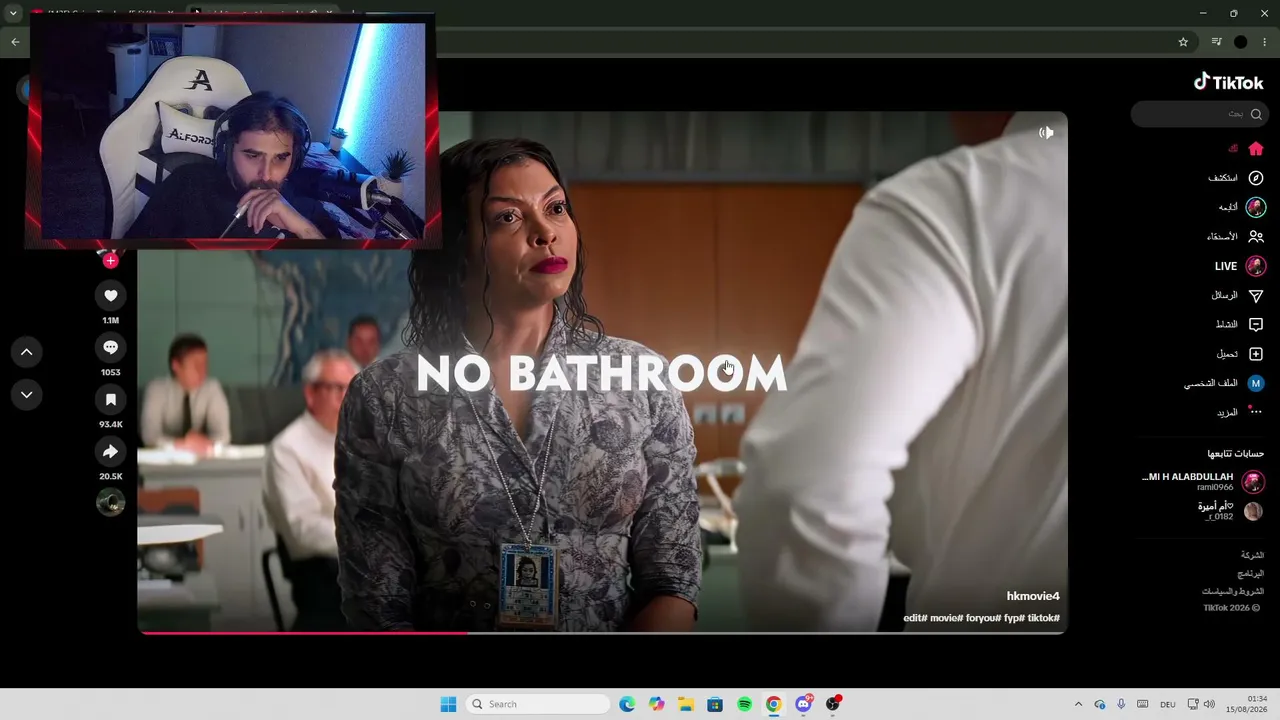Image resolution: width=1280 pixels, height=720 pixels.
Task: Open the Friends people icon
Action: [1256, 237]
